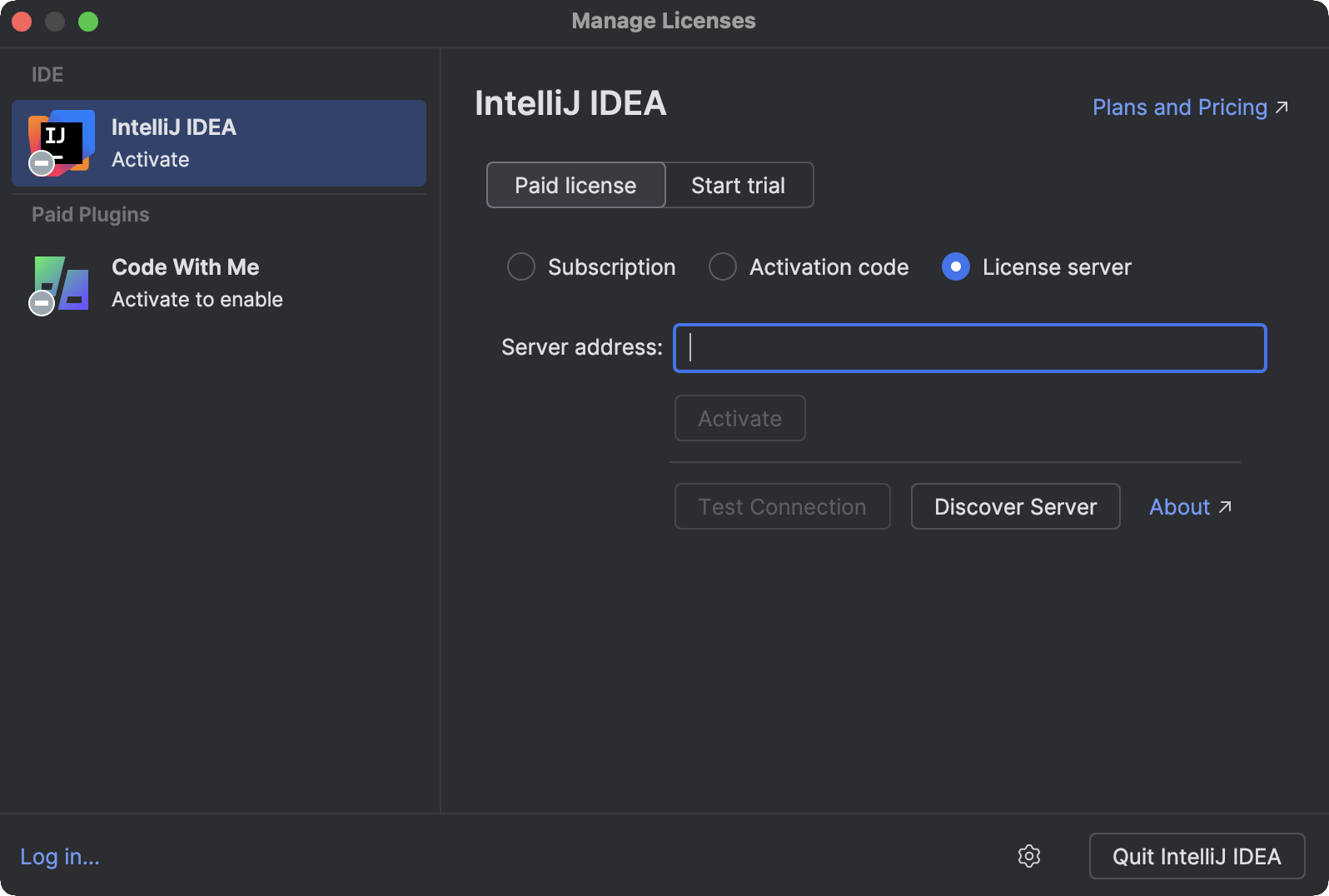Switch to the Start trial tab
This screenshot has width=1329, height=896.
[x=739, y=185]
